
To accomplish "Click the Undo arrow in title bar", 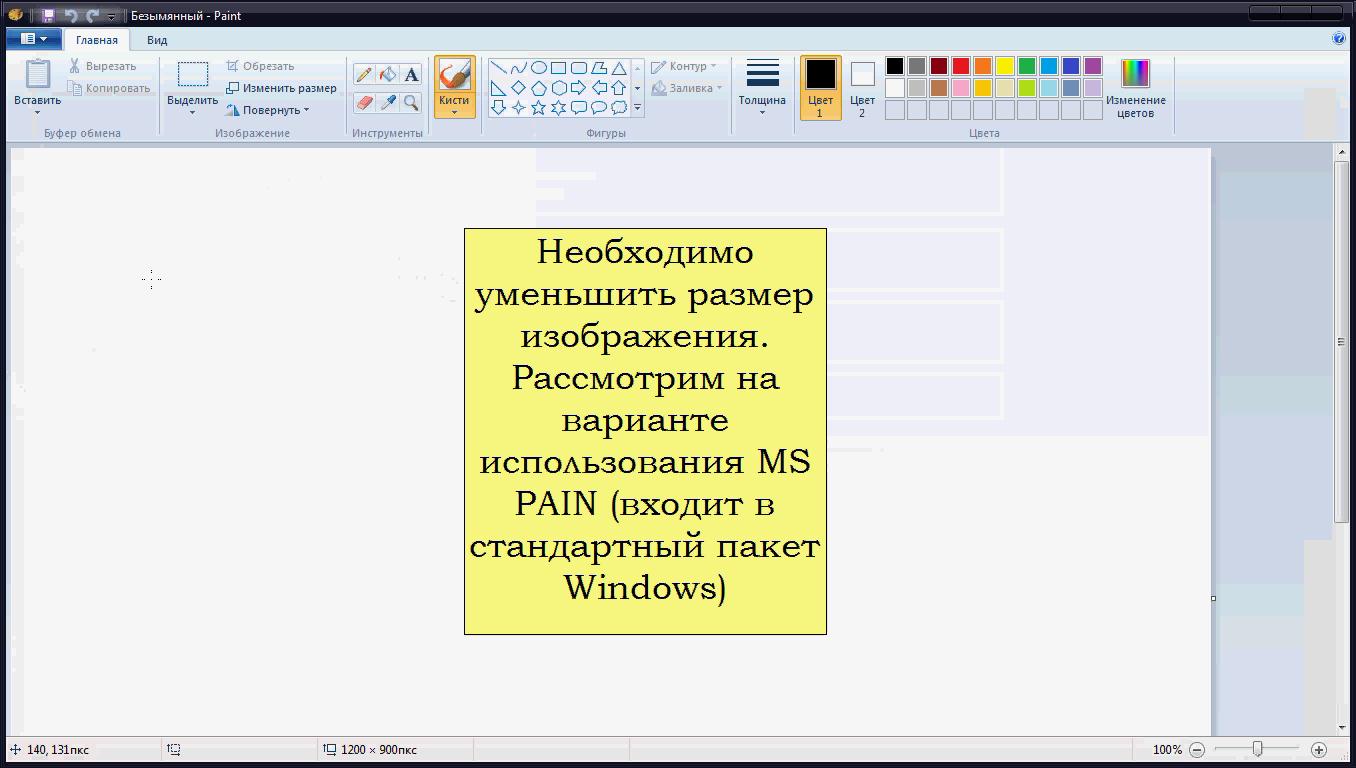I will coord(70,16).
